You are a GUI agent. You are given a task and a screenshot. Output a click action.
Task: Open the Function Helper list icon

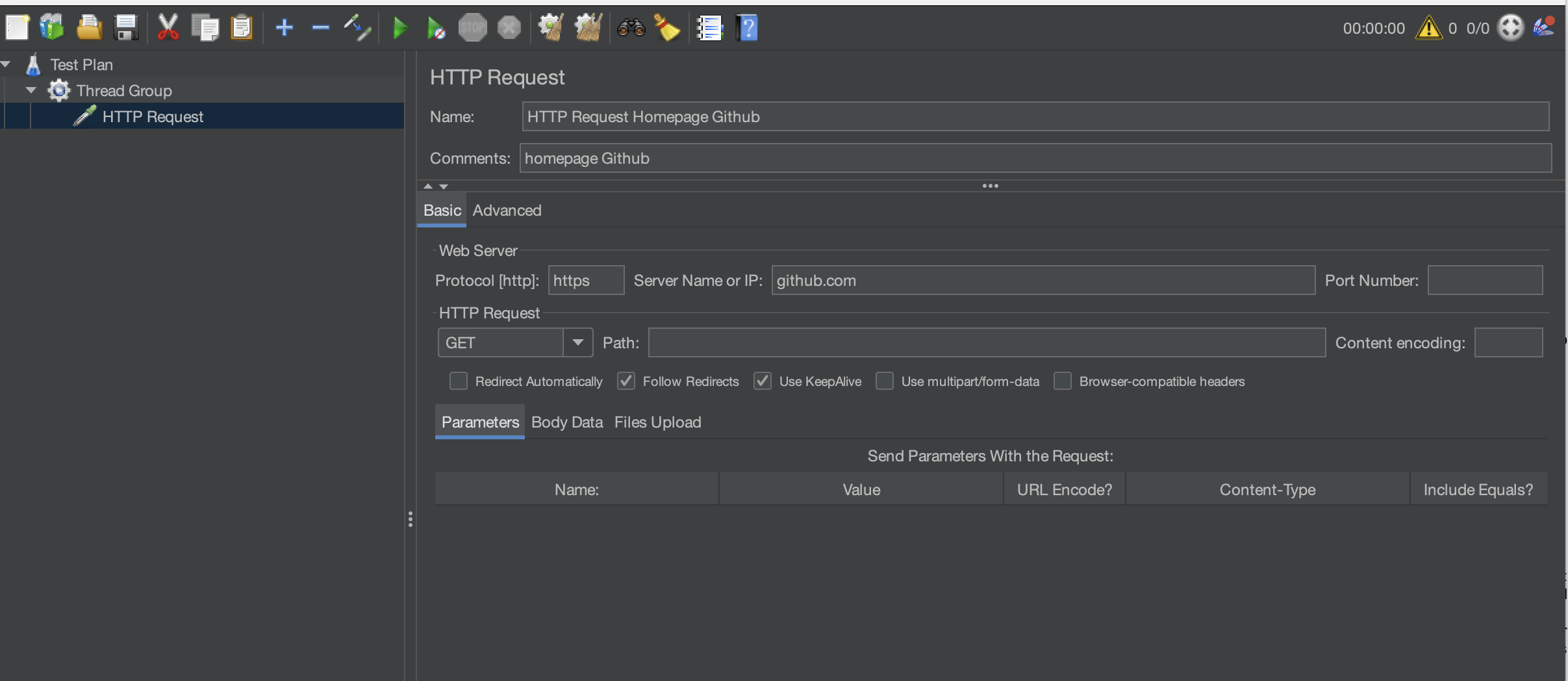(709, 28)
